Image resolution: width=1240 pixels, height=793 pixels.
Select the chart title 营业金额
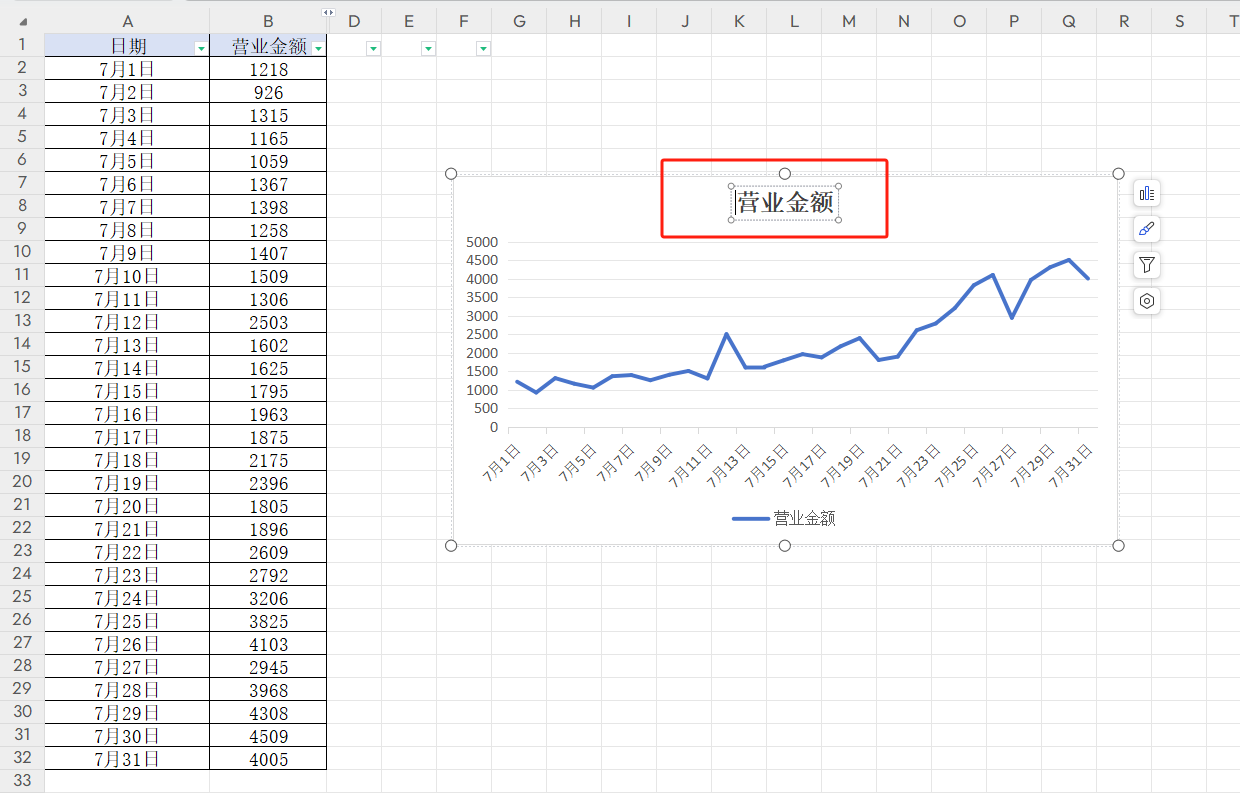pos(785,202)
